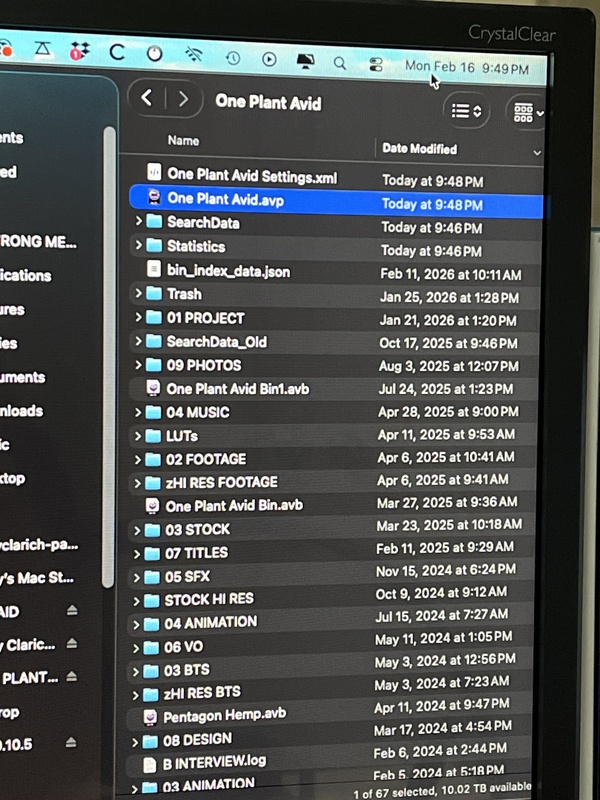Open Spotlight search in menu bar
Viewport: 600px width, 800px height.
click(x=340, y=62)
